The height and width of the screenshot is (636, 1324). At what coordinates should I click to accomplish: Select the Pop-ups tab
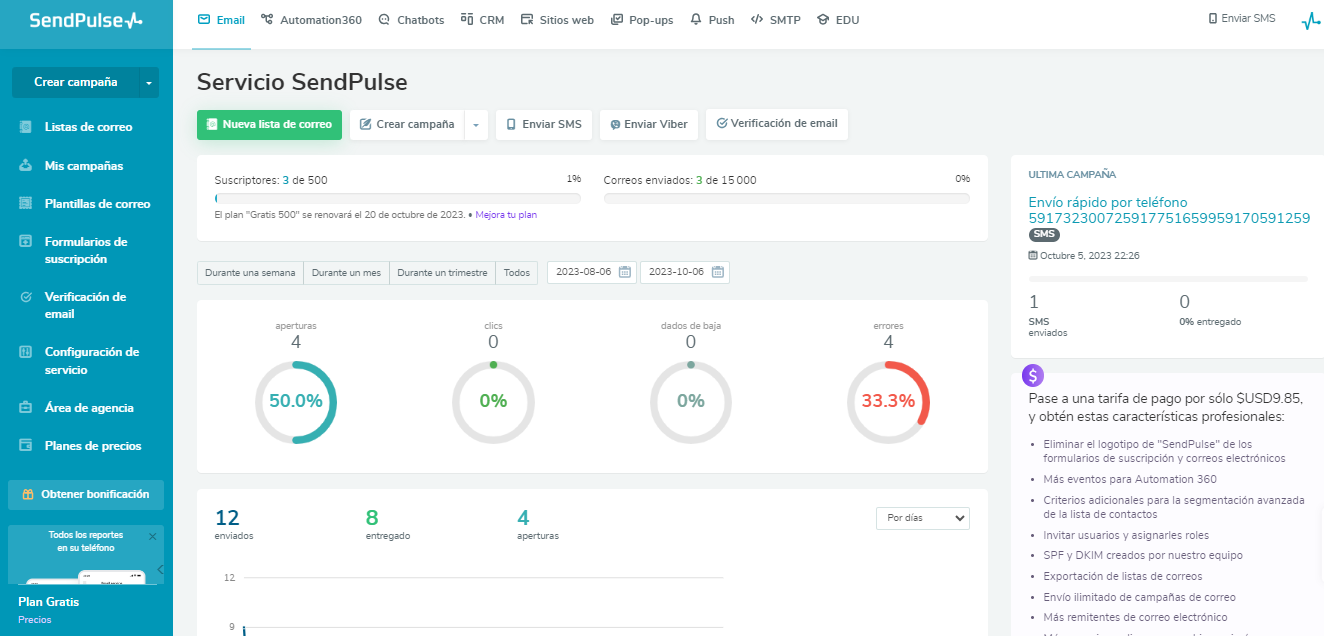tap(641, 19)
